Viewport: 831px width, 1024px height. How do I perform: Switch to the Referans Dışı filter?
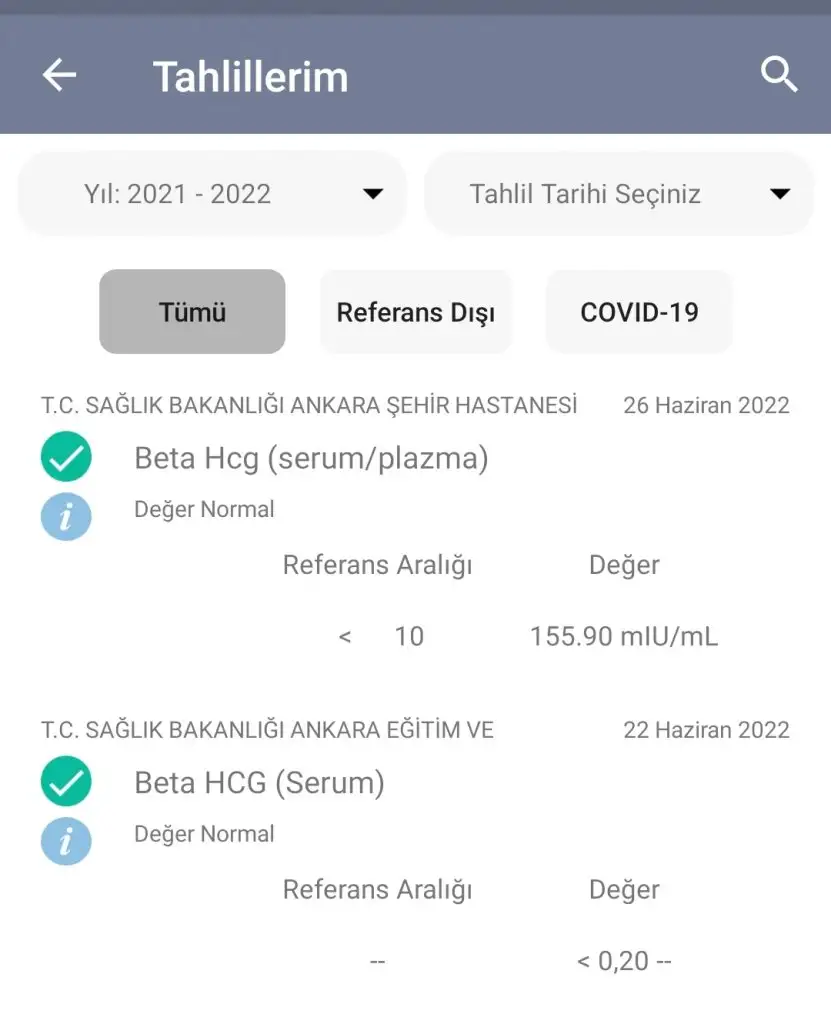pyautogui.click(x=415, y=312)
